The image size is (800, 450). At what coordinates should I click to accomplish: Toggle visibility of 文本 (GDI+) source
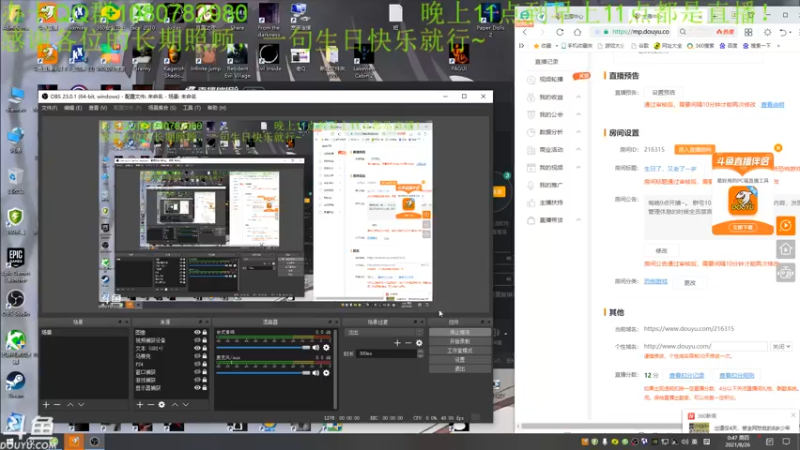click(x=197, y=348)
